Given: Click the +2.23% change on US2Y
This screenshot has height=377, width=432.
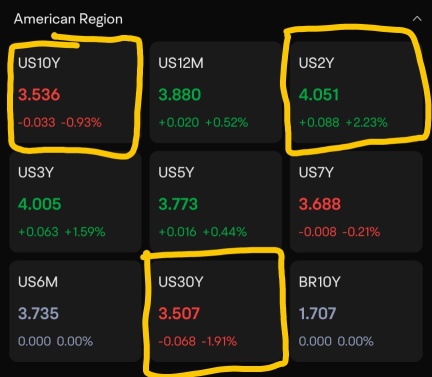Looking at the screenshot, I should pyautogui.click(x=367, y=122).
